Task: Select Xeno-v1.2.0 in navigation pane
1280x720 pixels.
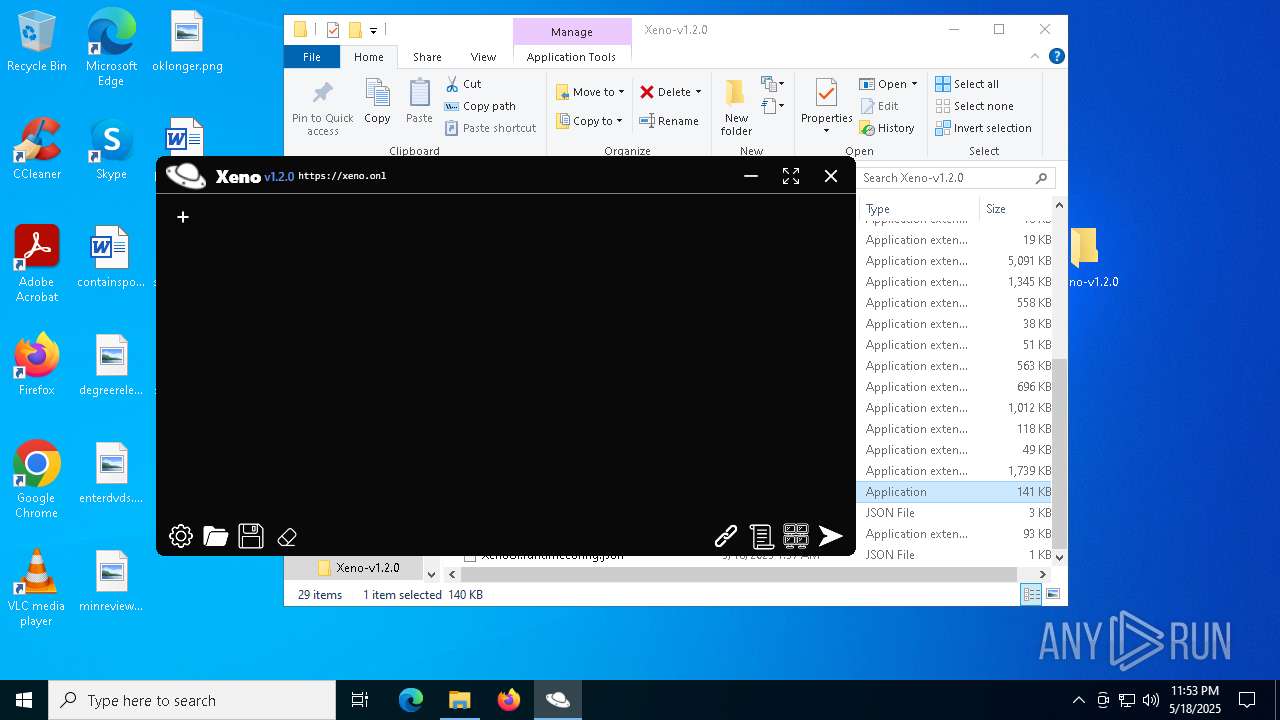Action: (x=367, y=567)
